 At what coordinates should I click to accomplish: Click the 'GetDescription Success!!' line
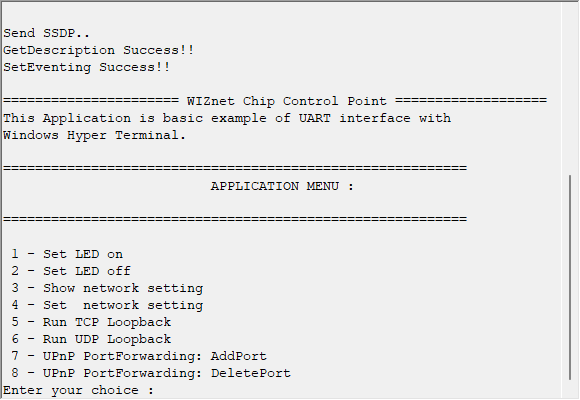coord(99,50)
